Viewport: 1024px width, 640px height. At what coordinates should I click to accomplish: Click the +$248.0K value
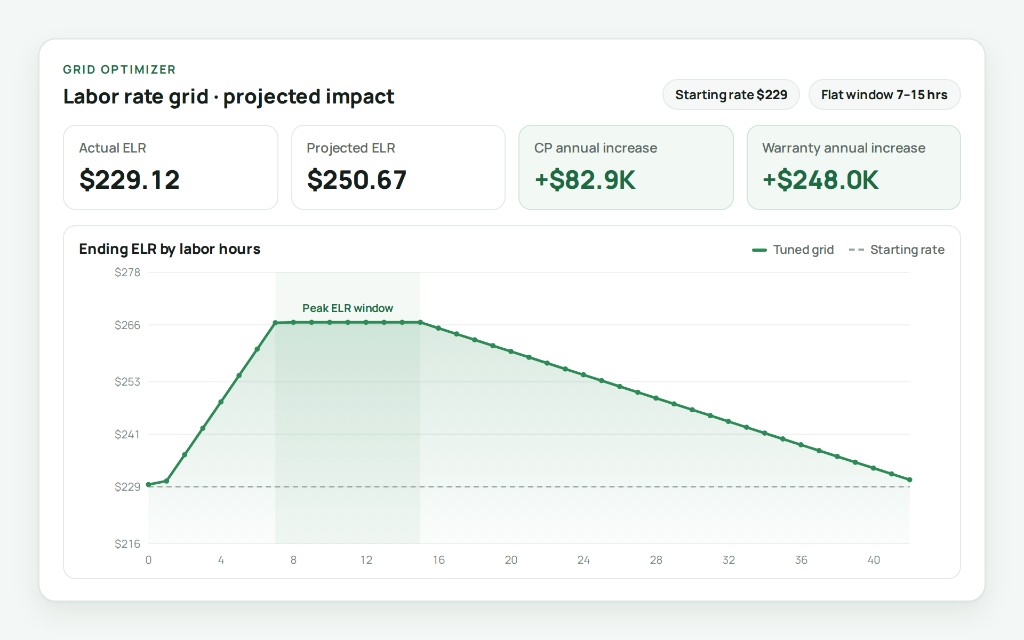coord(820,180)
